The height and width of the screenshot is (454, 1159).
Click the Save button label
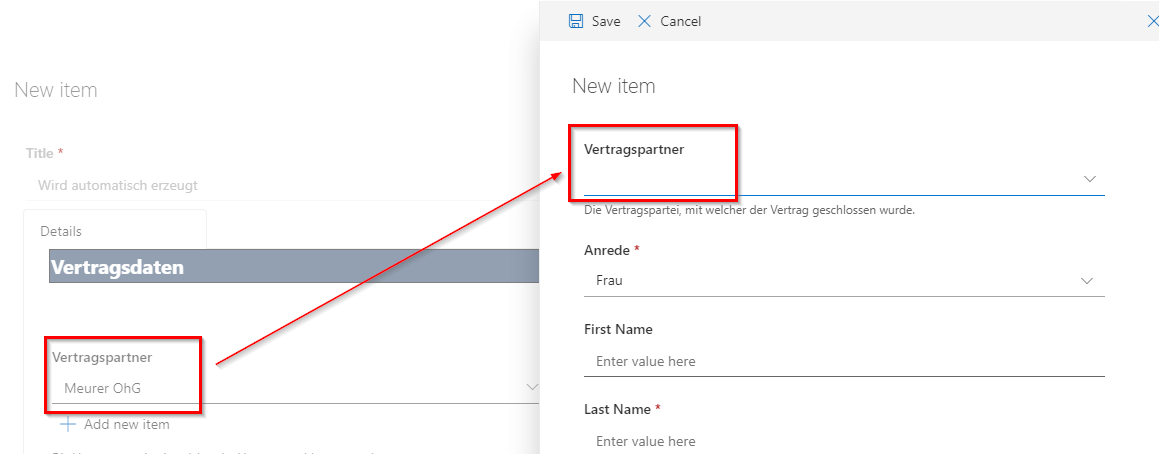pyautogui.click(x=605, y=21)
